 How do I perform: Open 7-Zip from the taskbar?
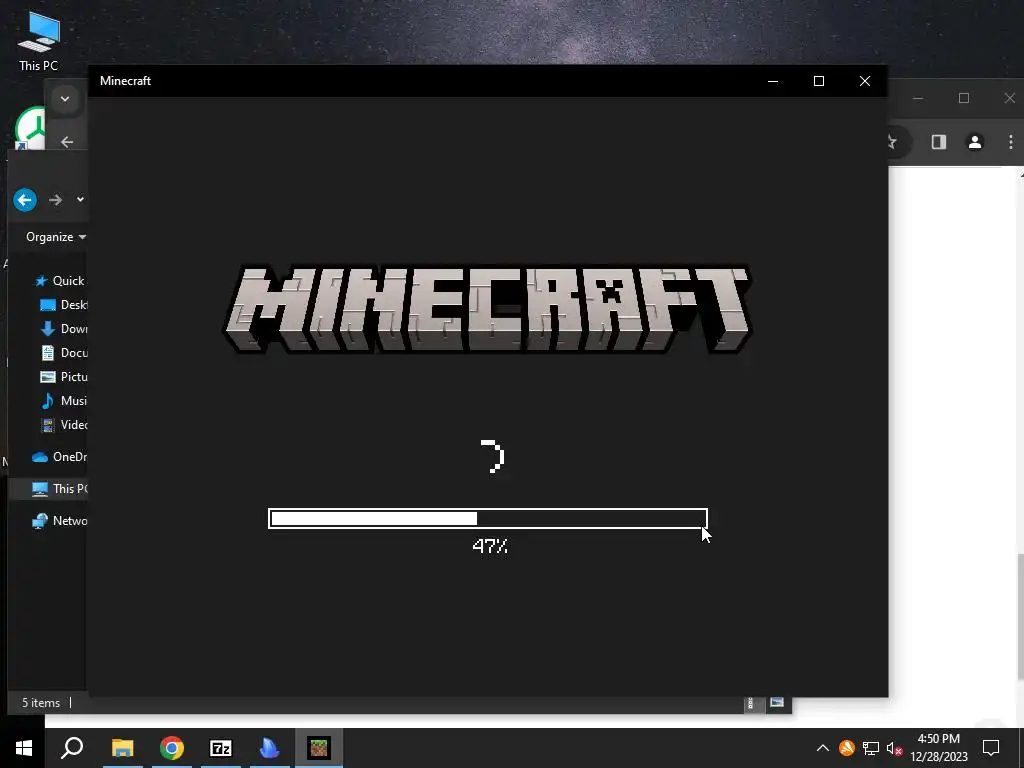(x=221, y=748)
